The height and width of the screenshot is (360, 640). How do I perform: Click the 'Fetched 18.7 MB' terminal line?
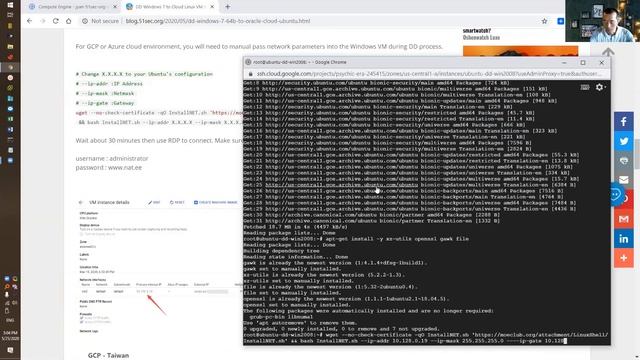point(295,227)
